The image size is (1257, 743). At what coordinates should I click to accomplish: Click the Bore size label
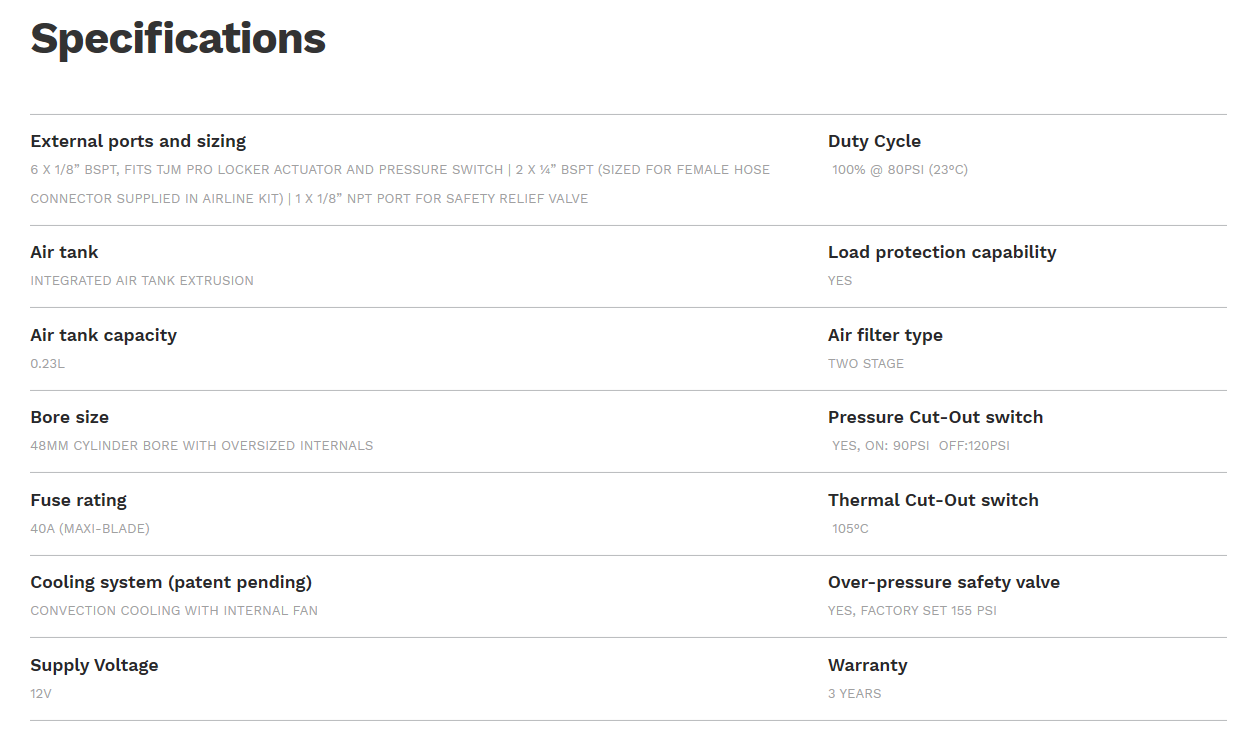(x=69, y=417)
